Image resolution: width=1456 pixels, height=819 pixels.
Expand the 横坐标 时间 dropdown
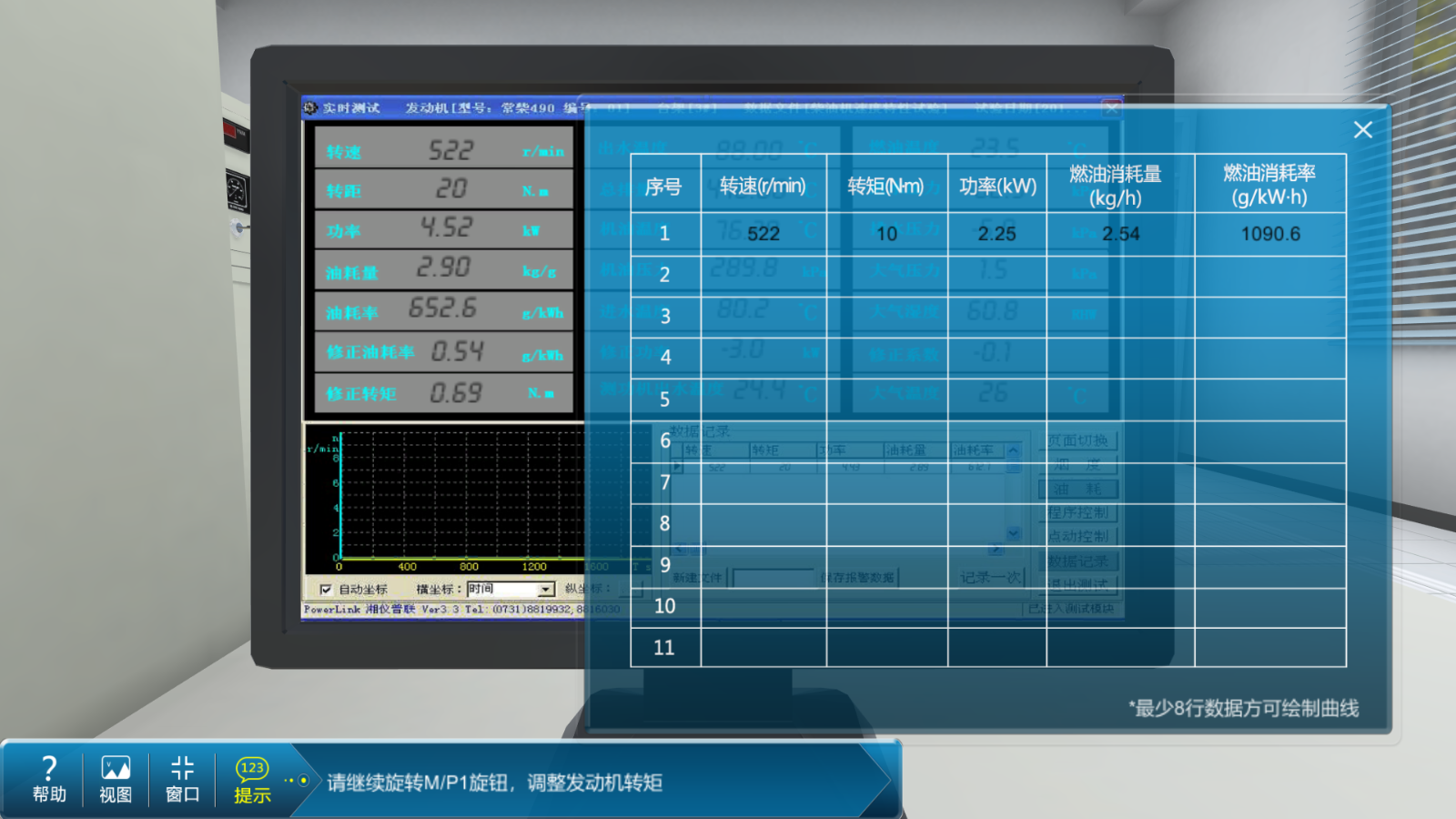click(x=545, y=590)
